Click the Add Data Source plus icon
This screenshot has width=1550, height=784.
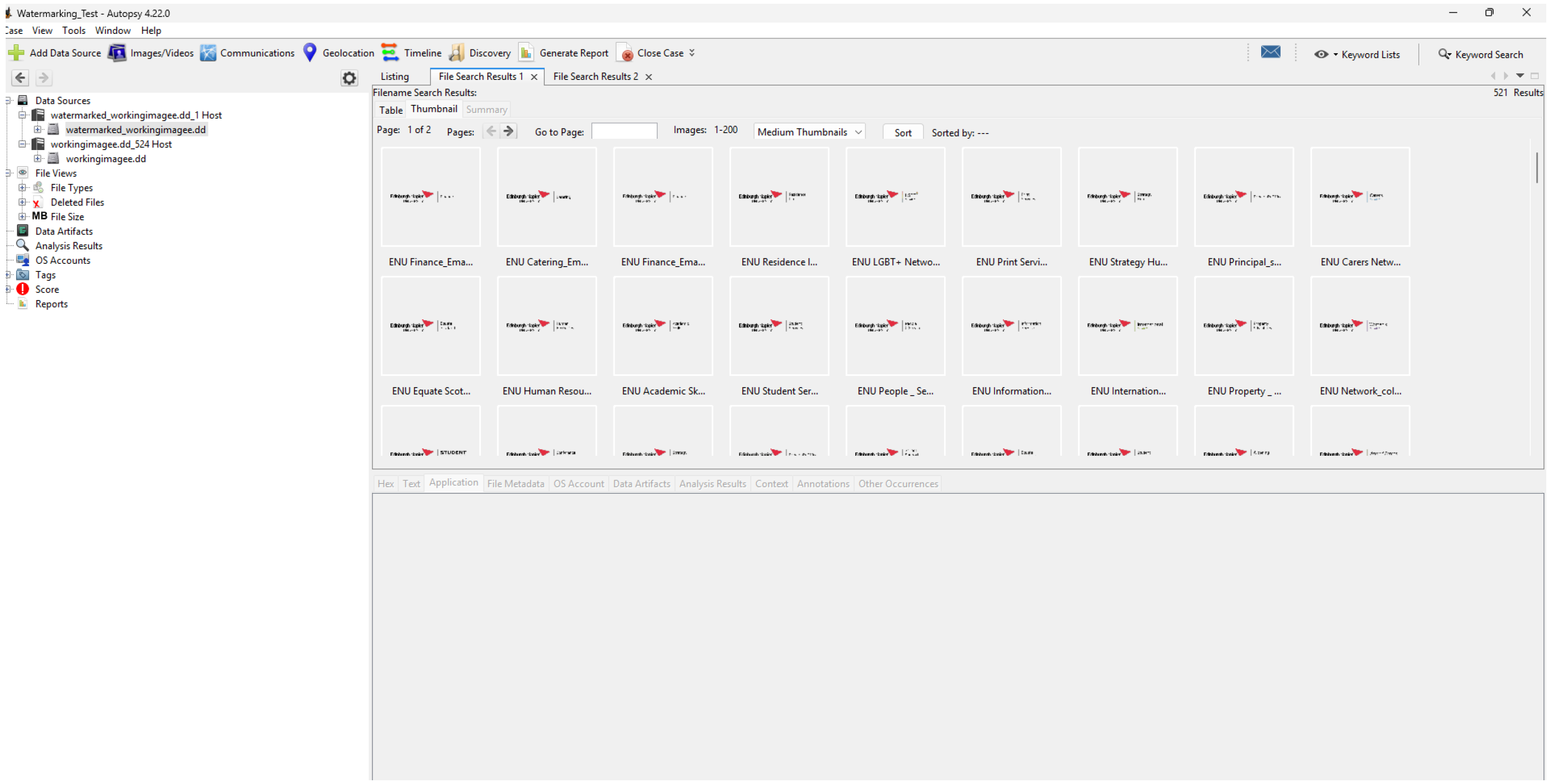tap(16, 53)
